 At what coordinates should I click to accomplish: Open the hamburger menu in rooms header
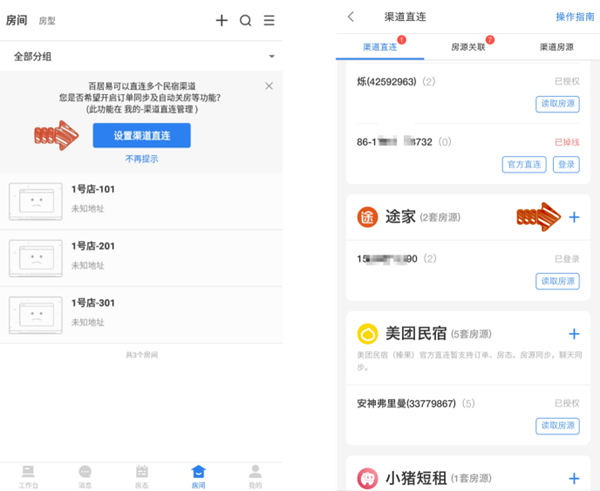click(x=269, y=20)
